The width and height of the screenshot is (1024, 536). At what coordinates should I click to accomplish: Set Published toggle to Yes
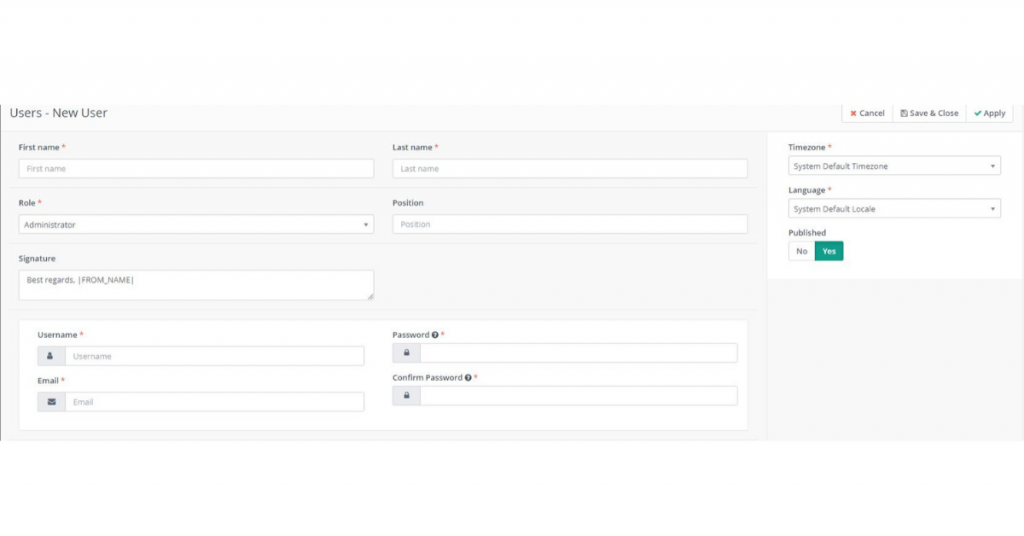(x=829, y=251)
